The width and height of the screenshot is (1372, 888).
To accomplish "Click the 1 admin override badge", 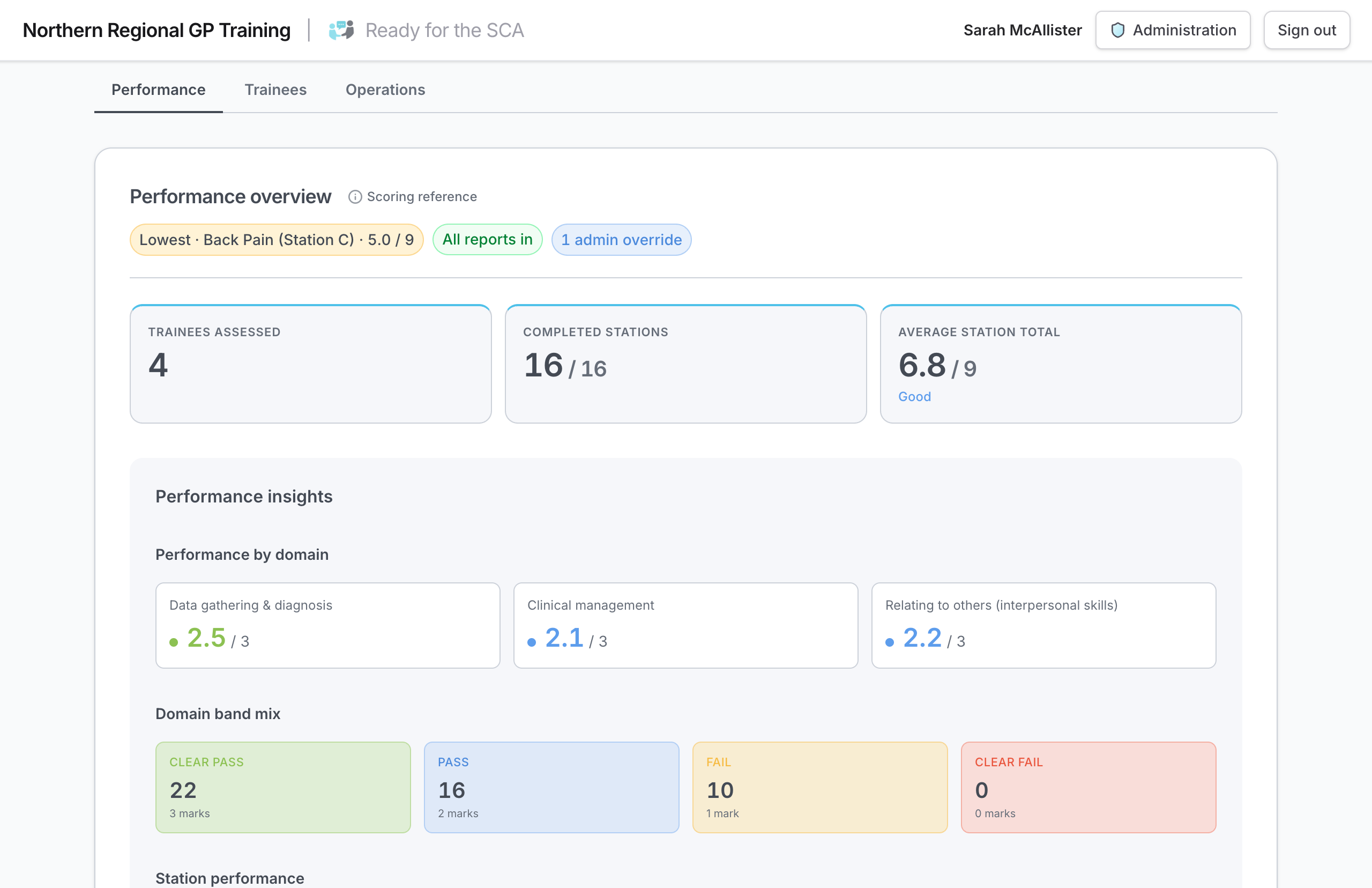I will point(621,240).
